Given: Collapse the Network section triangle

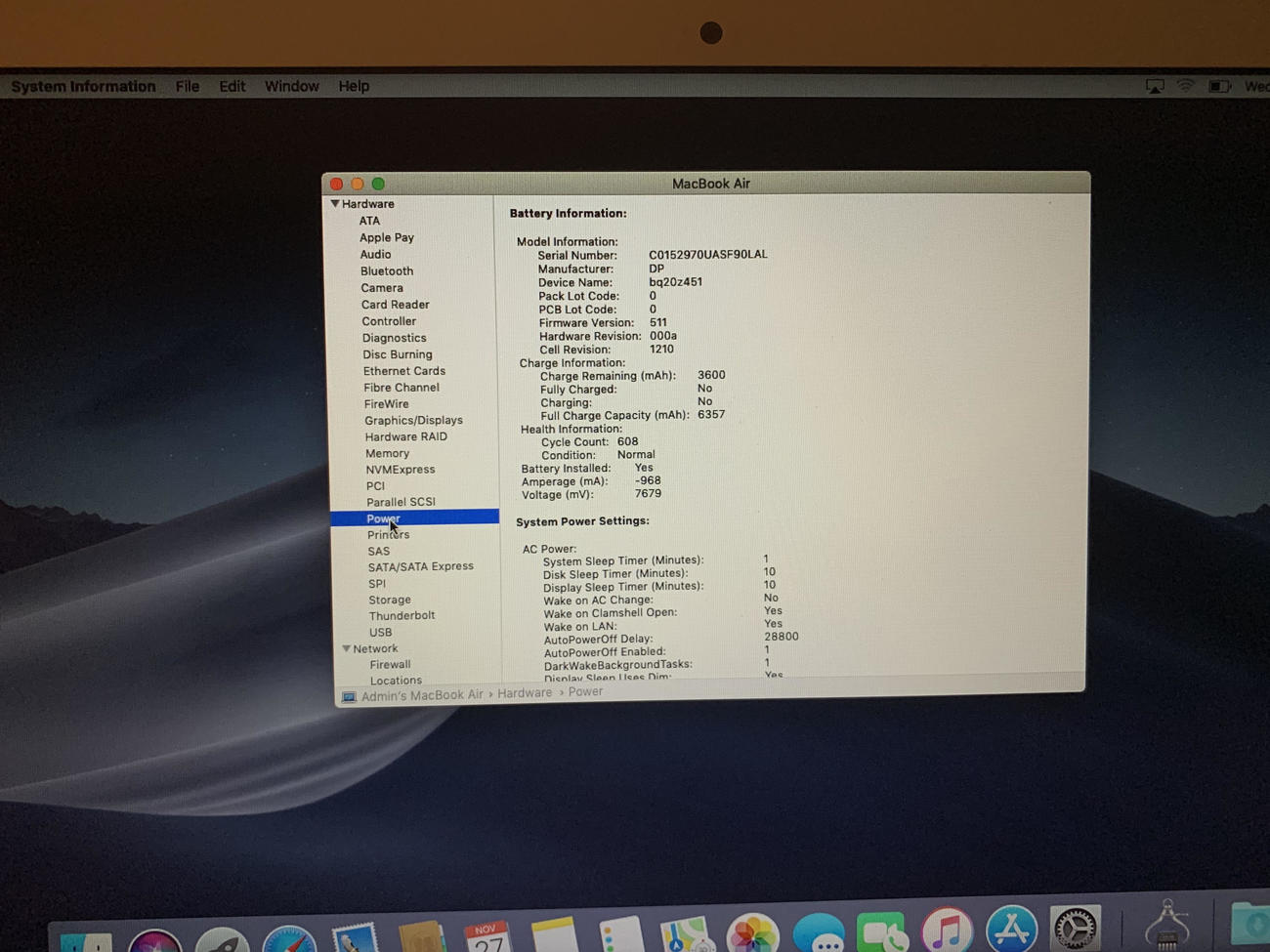Looking at the screenshot, I should (346, 648).
